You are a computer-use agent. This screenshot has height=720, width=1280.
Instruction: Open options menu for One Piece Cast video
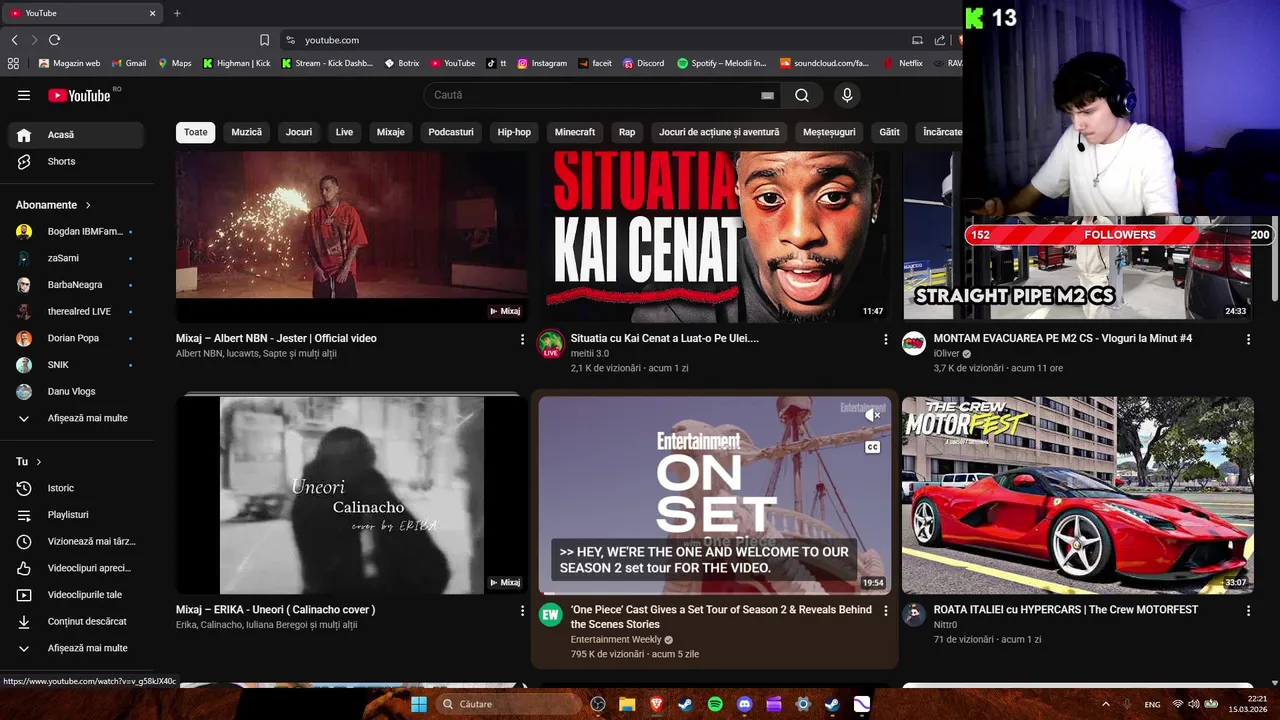click(885, 610)
